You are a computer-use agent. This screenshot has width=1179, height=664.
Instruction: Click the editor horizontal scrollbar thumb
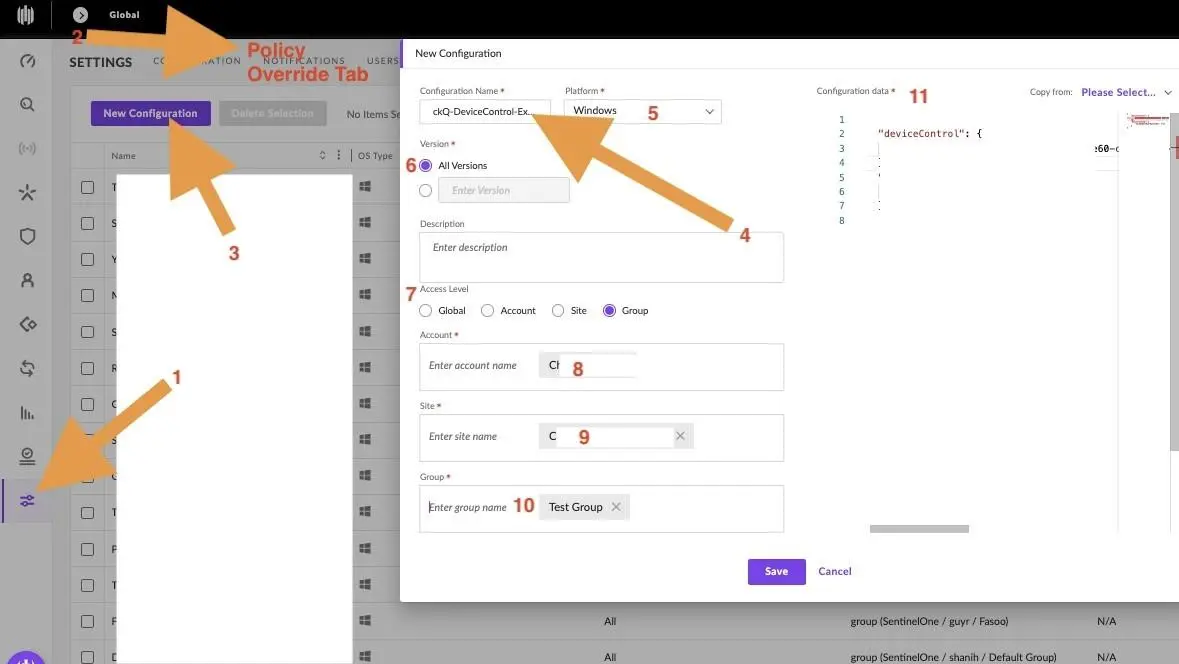pyautogui.click(x=919, y=529)
